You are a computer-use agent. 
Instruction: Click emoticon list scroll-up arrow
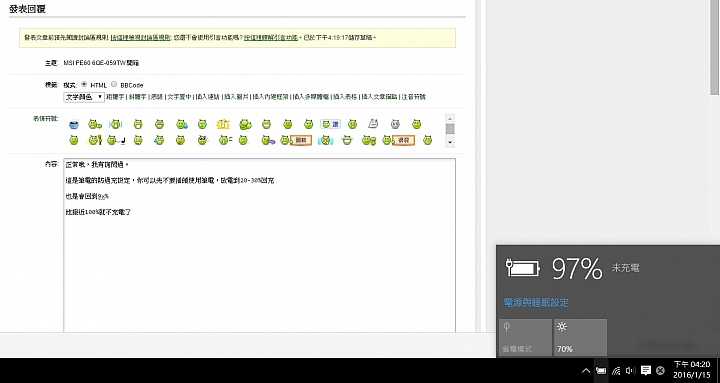coord(450,118)
